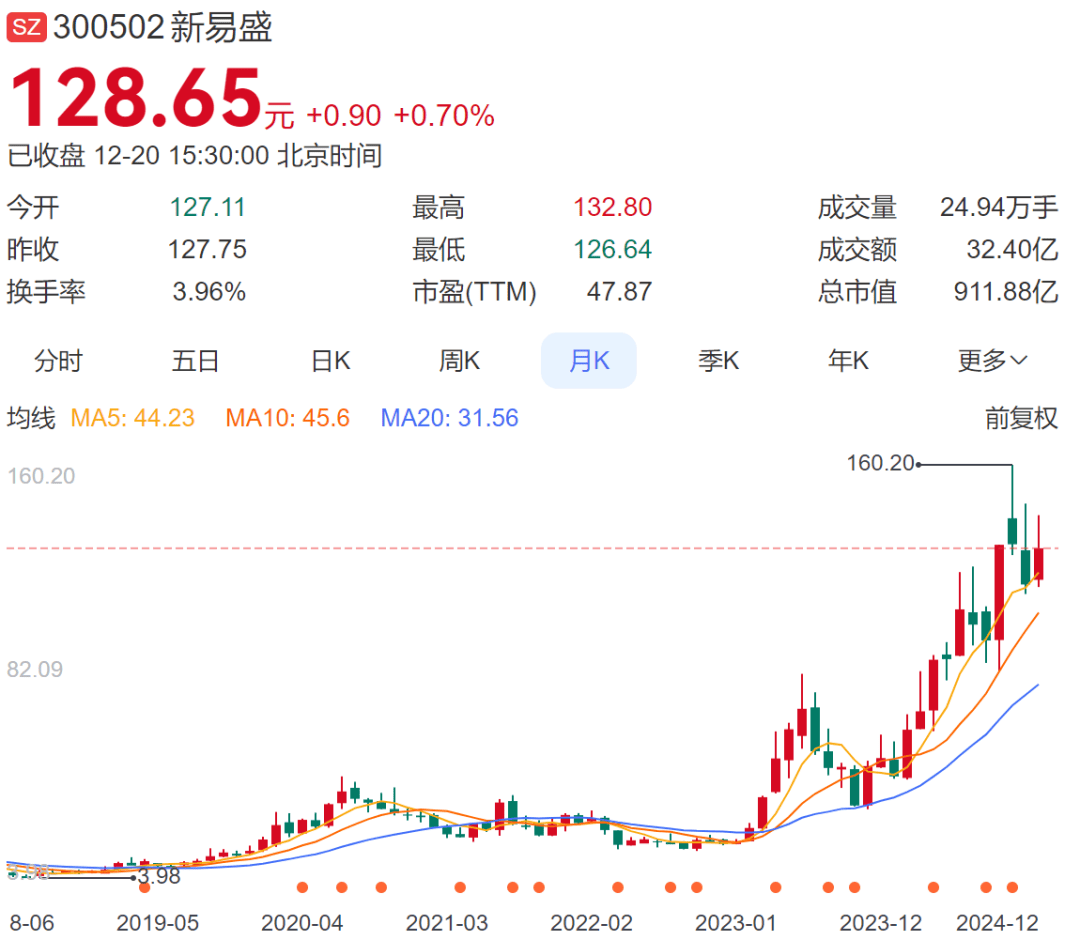1080x940 pixels.
Task: Open the 300502 新易盛 stock title
Action: coord(163,27)
